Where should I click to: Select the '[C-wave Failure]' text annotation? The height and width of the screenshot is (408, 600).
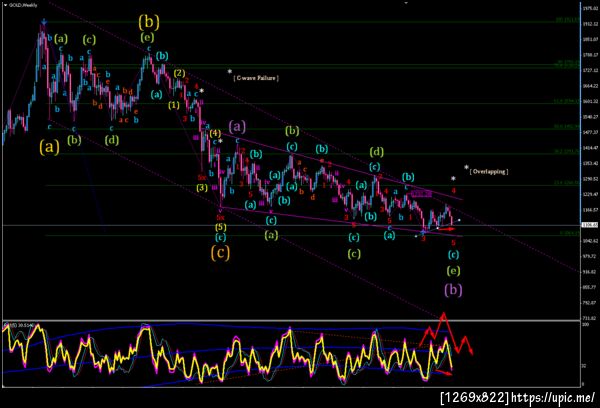point(256,78)
